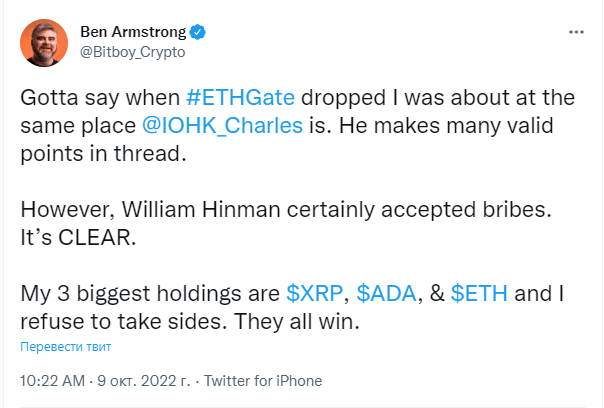Click the "points in thread." line
The width and height of the screenshot is (604, 408).
(x=103, y=154)
